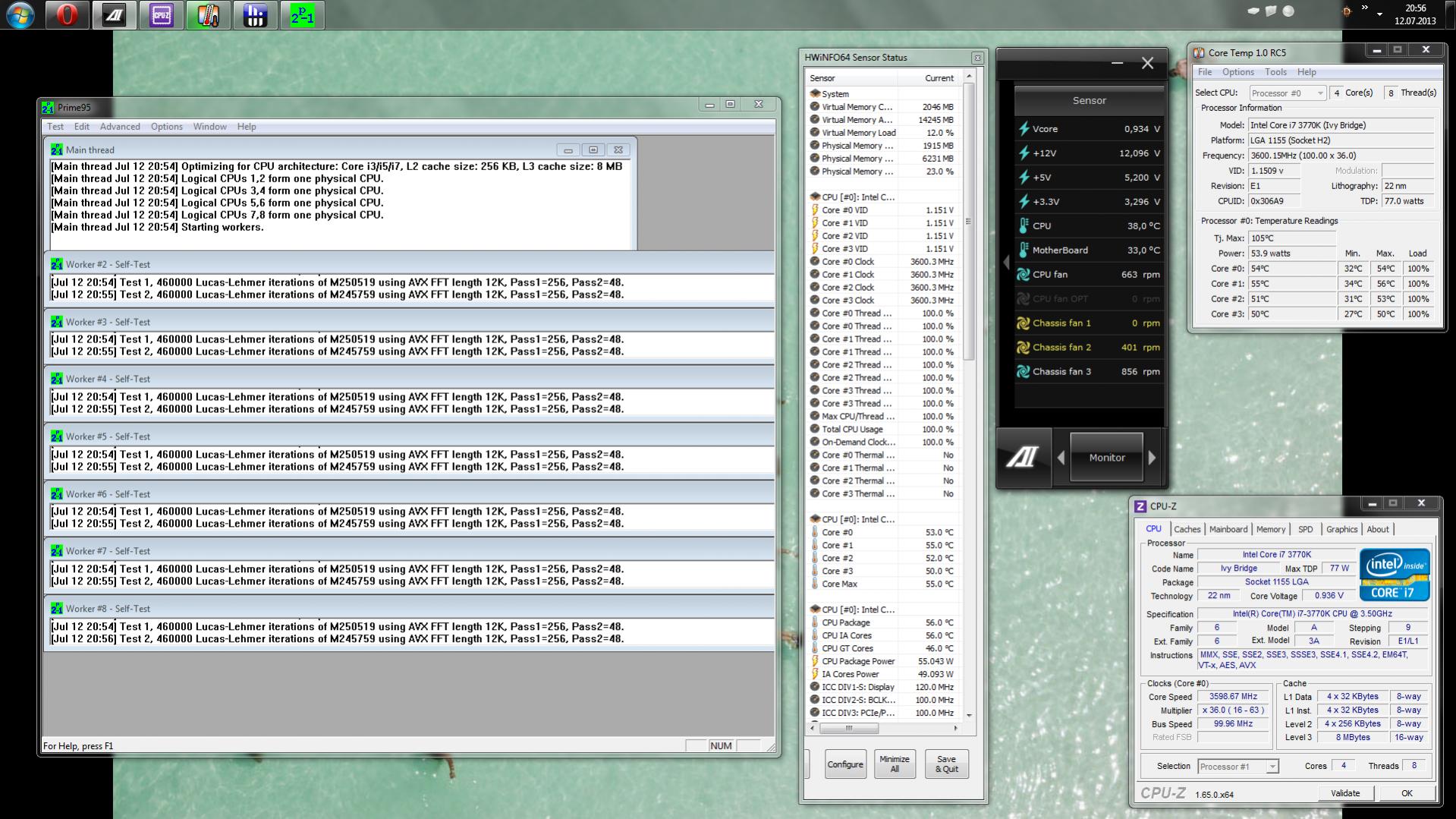Click the orange D tray icon
This screenshot has width=1456, height=819.
[x=1348, y=11]
